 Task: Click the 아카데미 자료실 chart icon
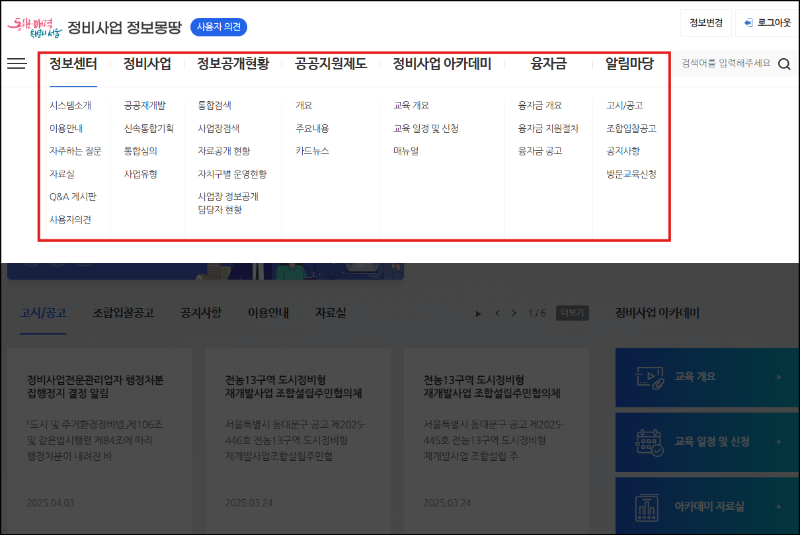(647, 507)
